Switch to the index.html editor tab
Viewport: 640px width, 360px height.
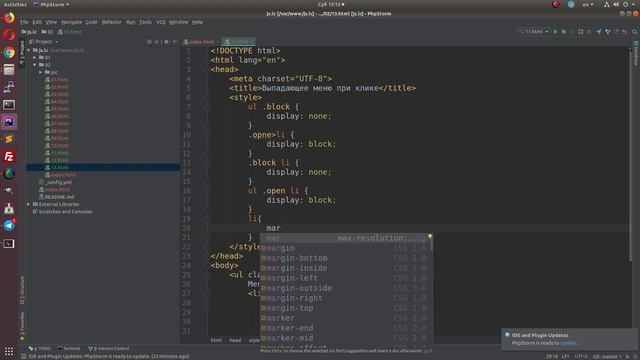click(200, 42)
